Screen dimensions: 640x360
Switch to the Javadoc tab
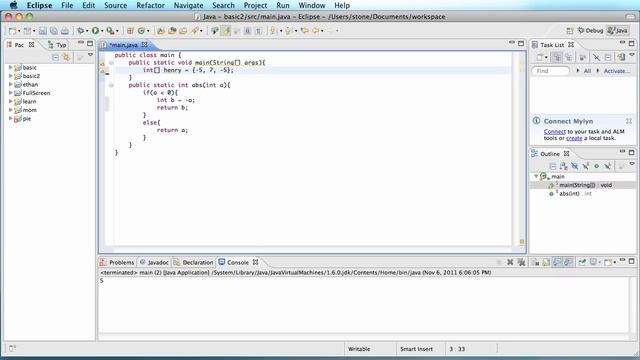[154, 262]
